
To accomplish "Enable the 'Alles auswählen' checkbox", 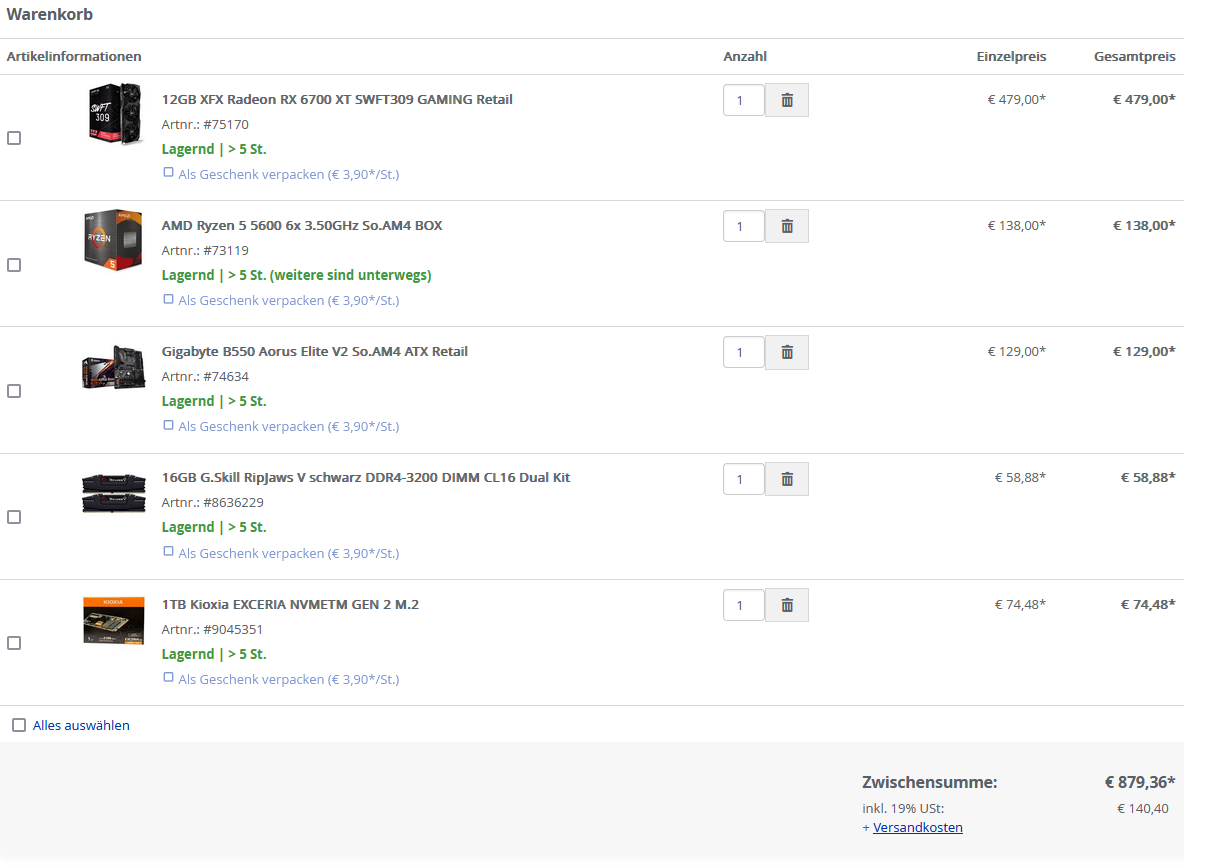I will (19, 725).
